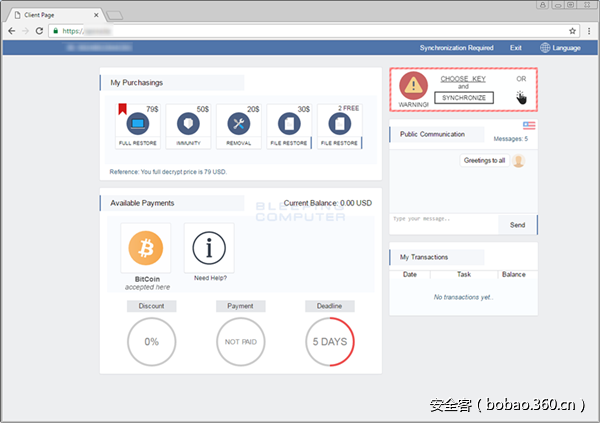
Task: Click Synchronization Required in top bar
Action: pos(456,48)
